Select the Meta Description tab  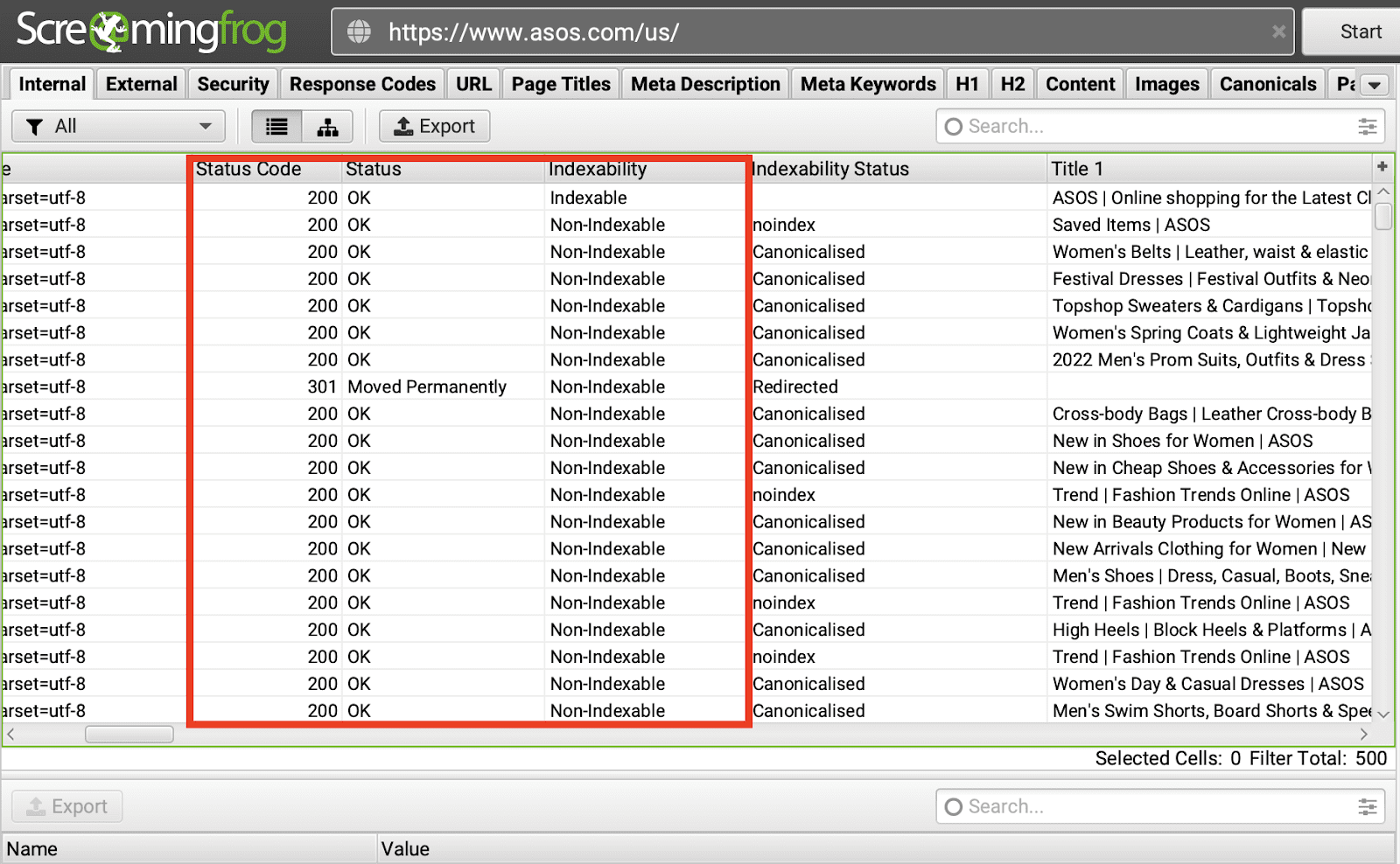(705, 84)
